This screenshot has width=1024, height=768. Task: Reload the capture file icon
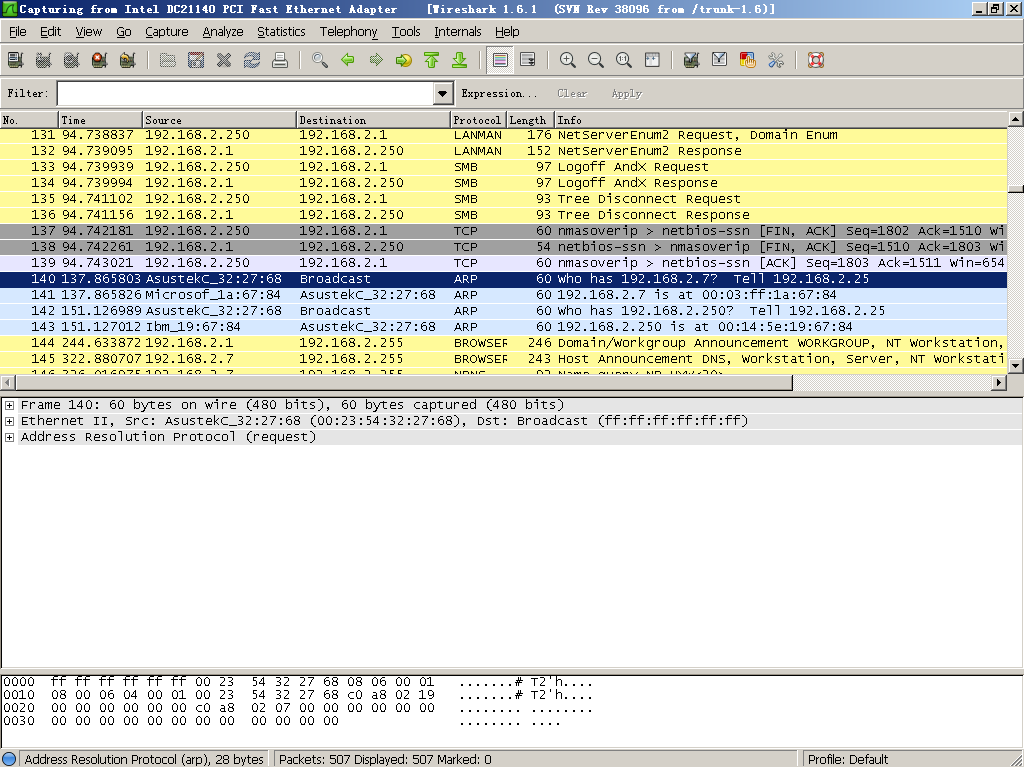[x=252, y=61]
